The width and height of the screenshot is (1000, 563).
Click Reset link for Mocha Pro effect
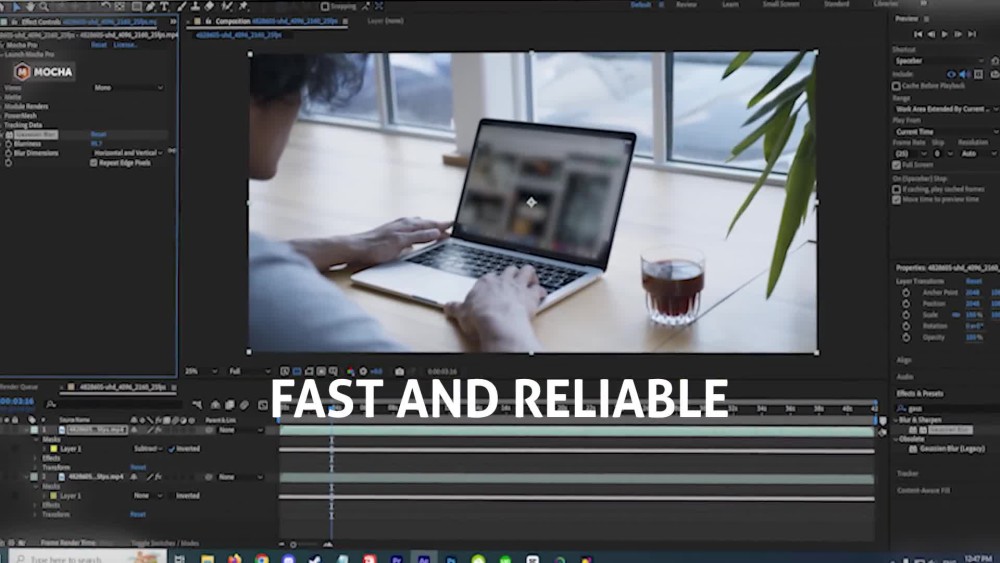pos(99,45)
